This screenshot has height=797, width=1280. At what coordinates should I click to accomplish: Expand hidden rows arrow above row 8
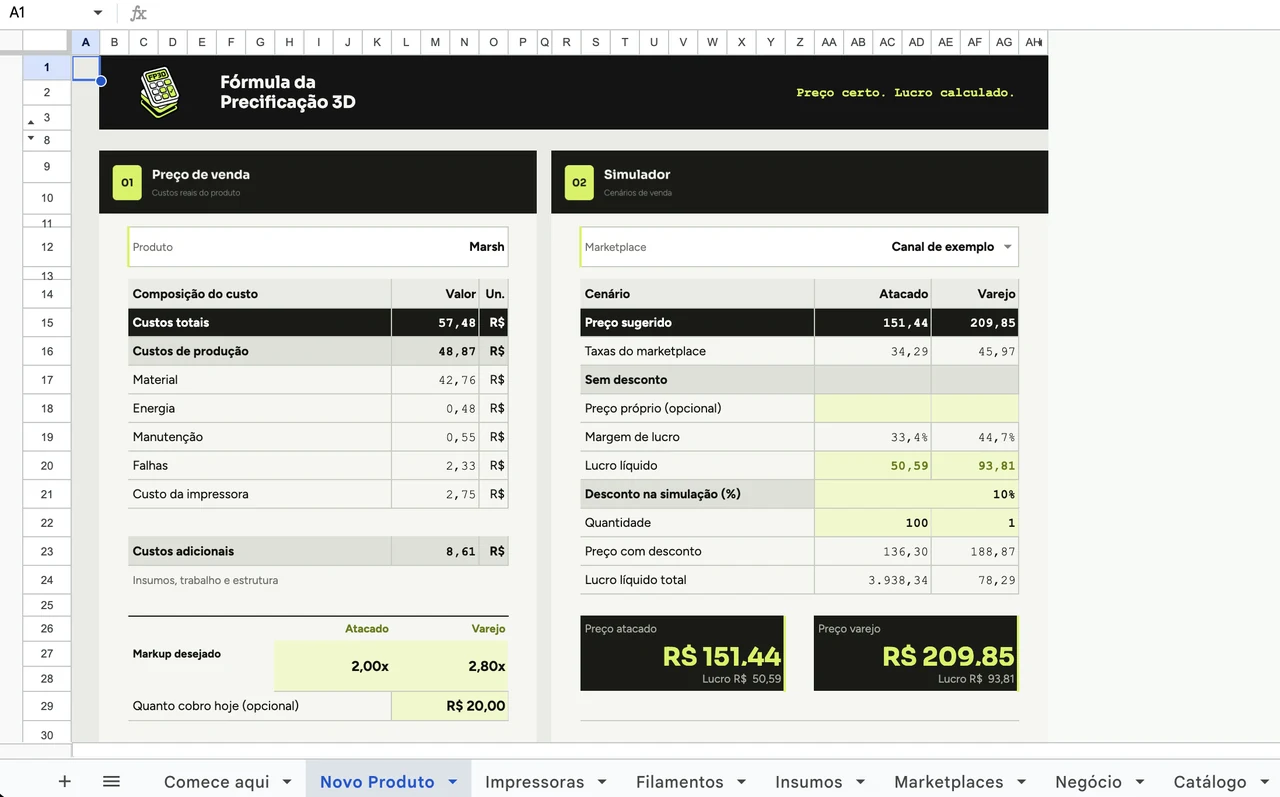[31, 138]
